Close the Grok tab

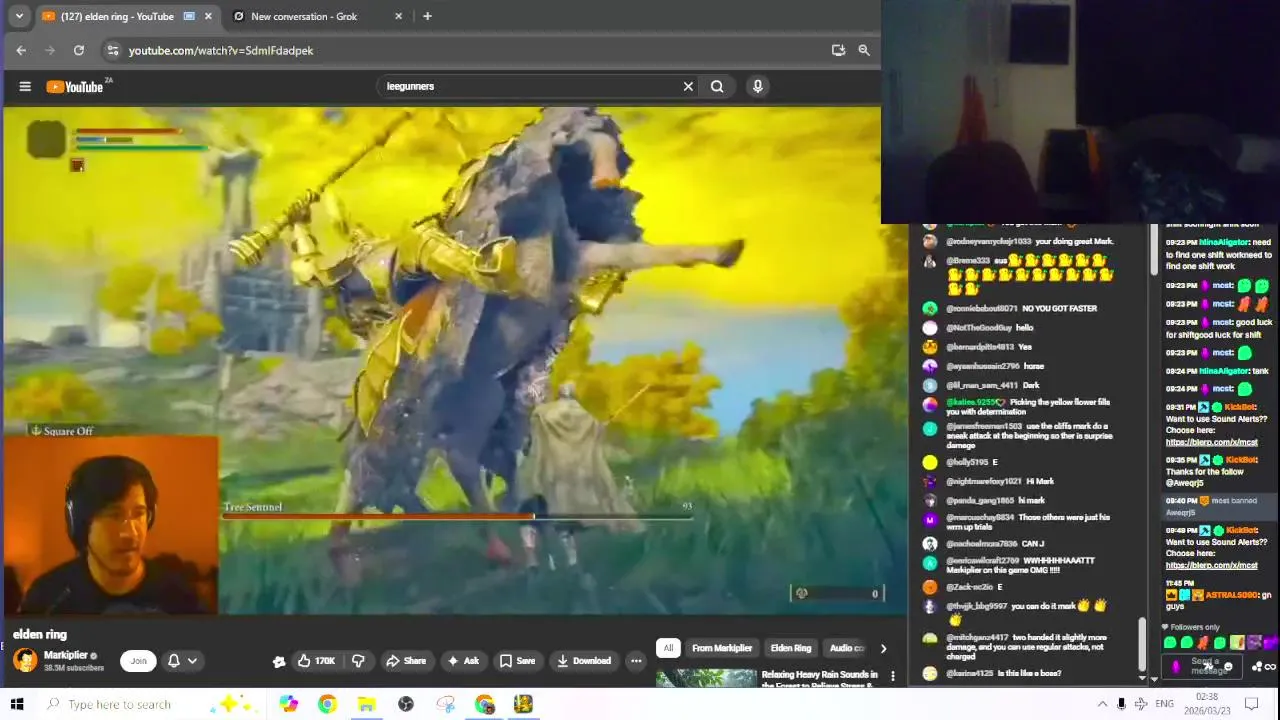(399, 16)
